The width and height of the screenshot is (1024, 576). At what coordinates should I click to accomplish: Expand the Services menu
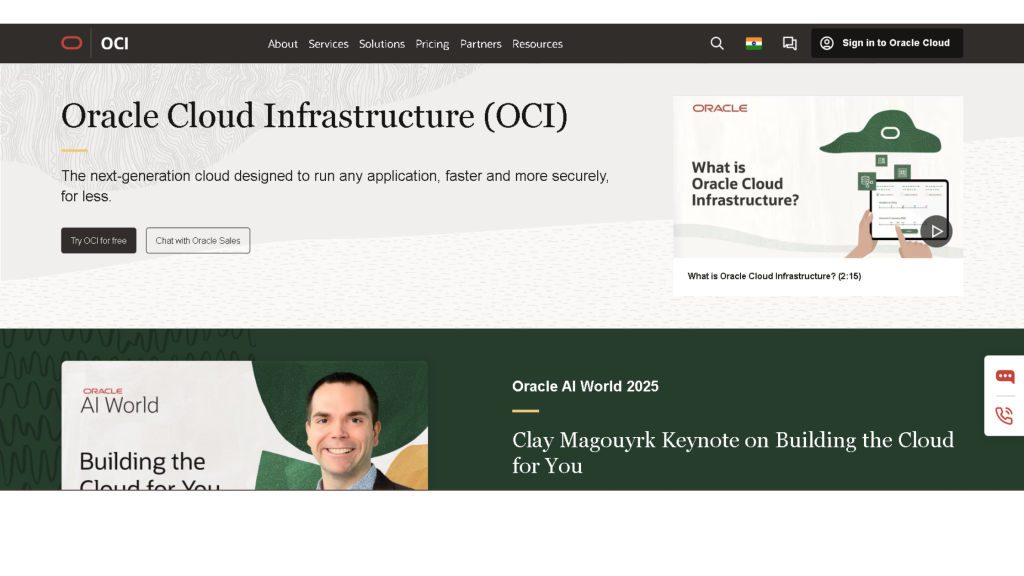pyautogui.click(x=328, y=43)
